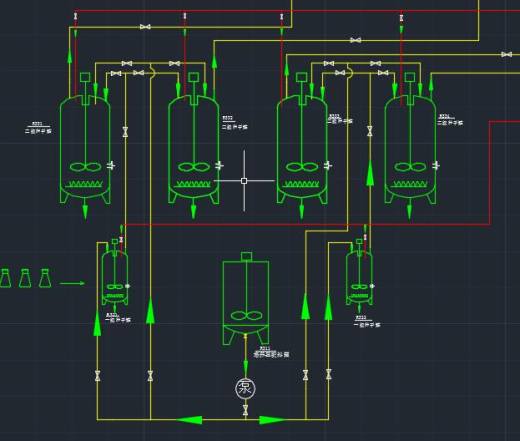Select the central flat-topped mixing tank above the pump
520x441 pixels.
pyautogui.click(x=246, y=303)
